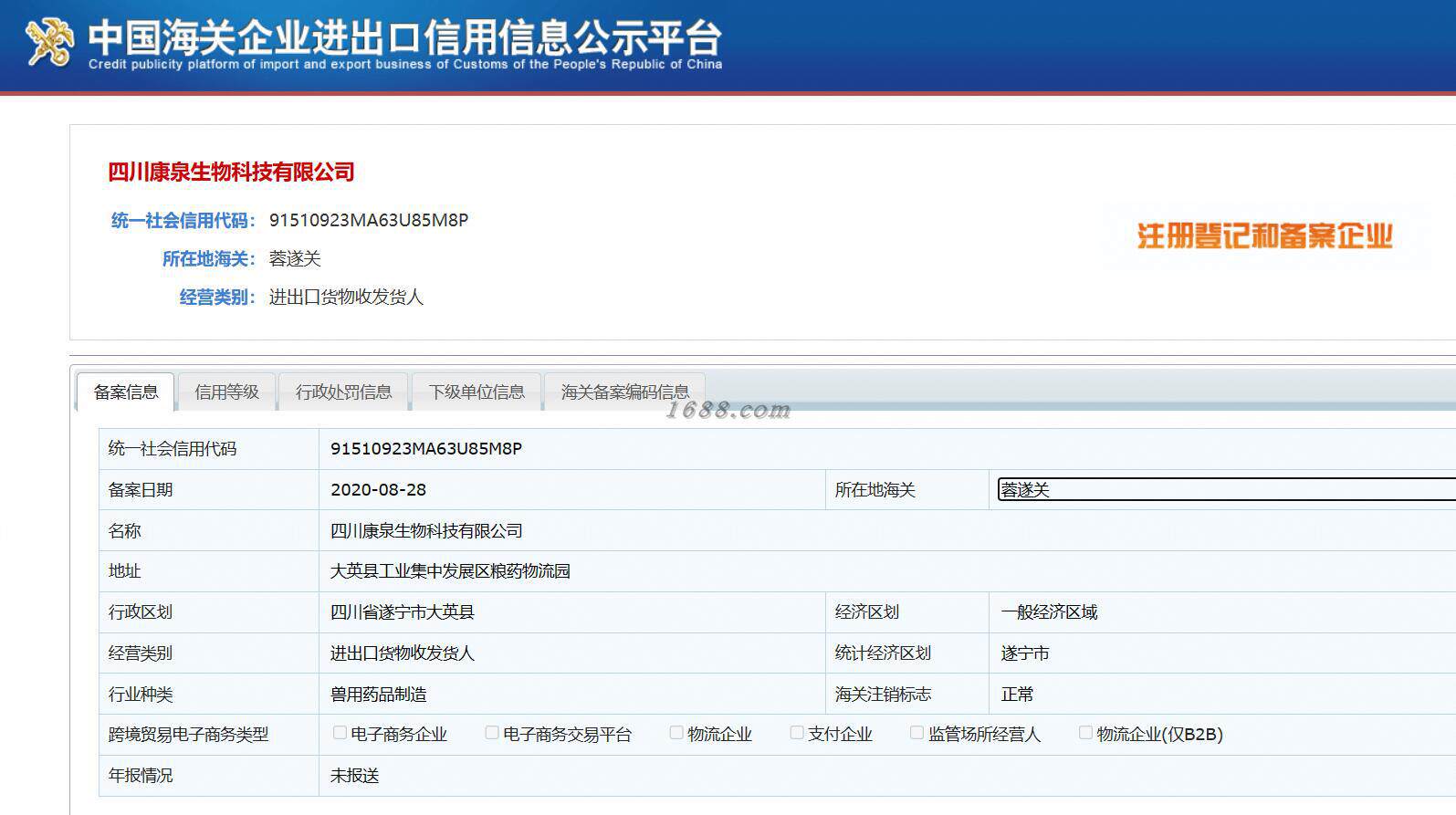Image resolution: width=1456 pixels, height=815 pixels.
Task: Click the address 大英县工业集中发展区粮药物流园
Action: [450, 571]
